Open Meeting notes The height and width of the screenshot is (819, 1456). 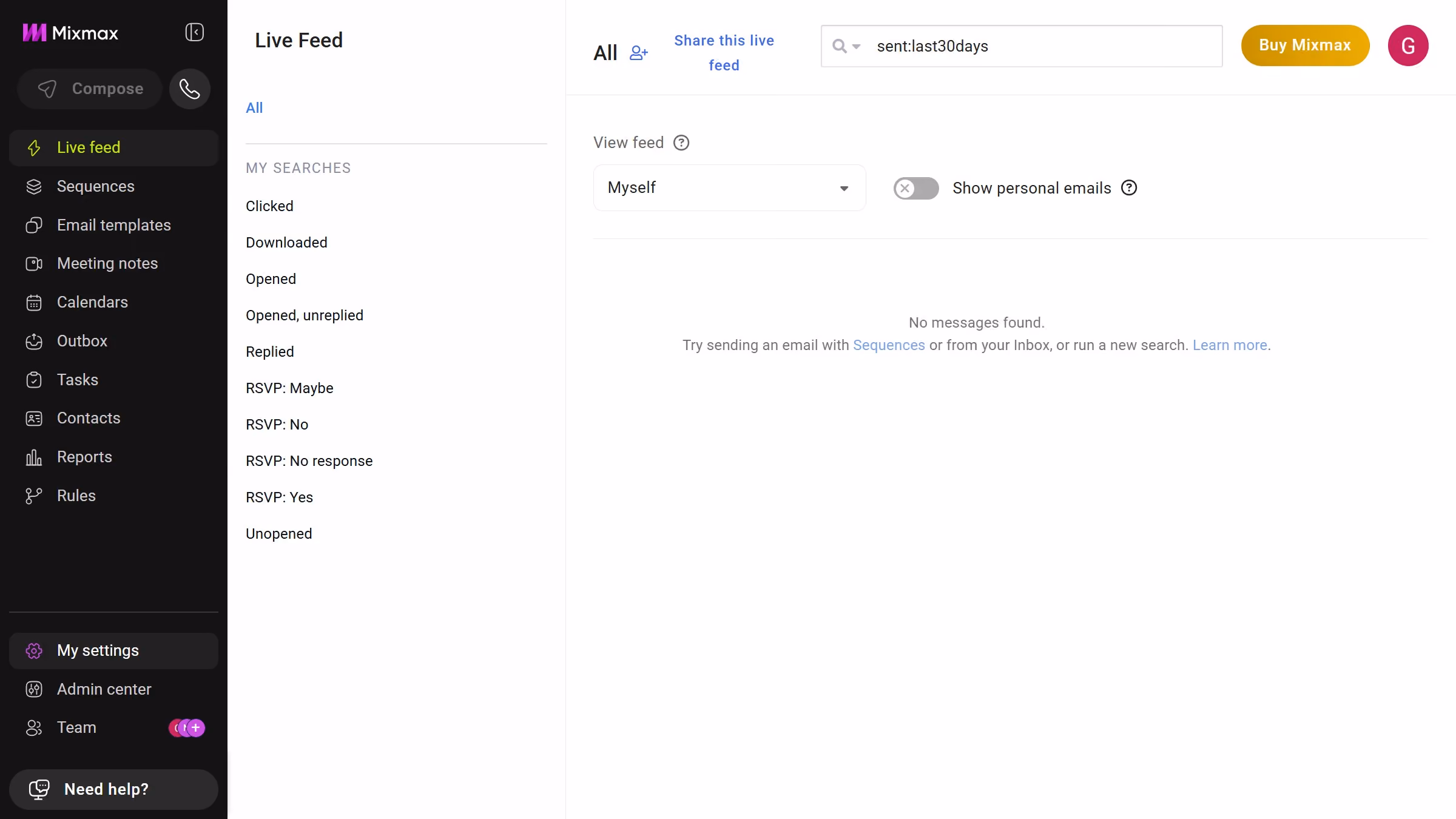coord(113,263)
